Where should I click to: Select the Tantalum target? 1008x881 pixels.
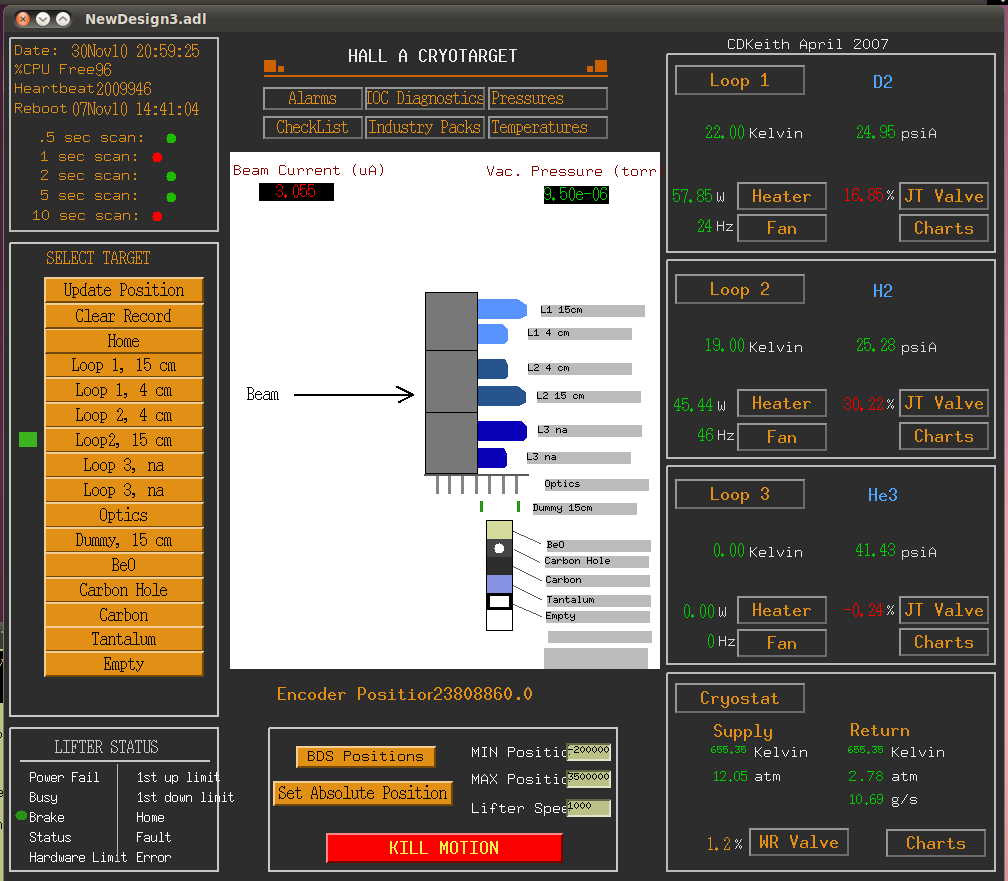point(124,639)
